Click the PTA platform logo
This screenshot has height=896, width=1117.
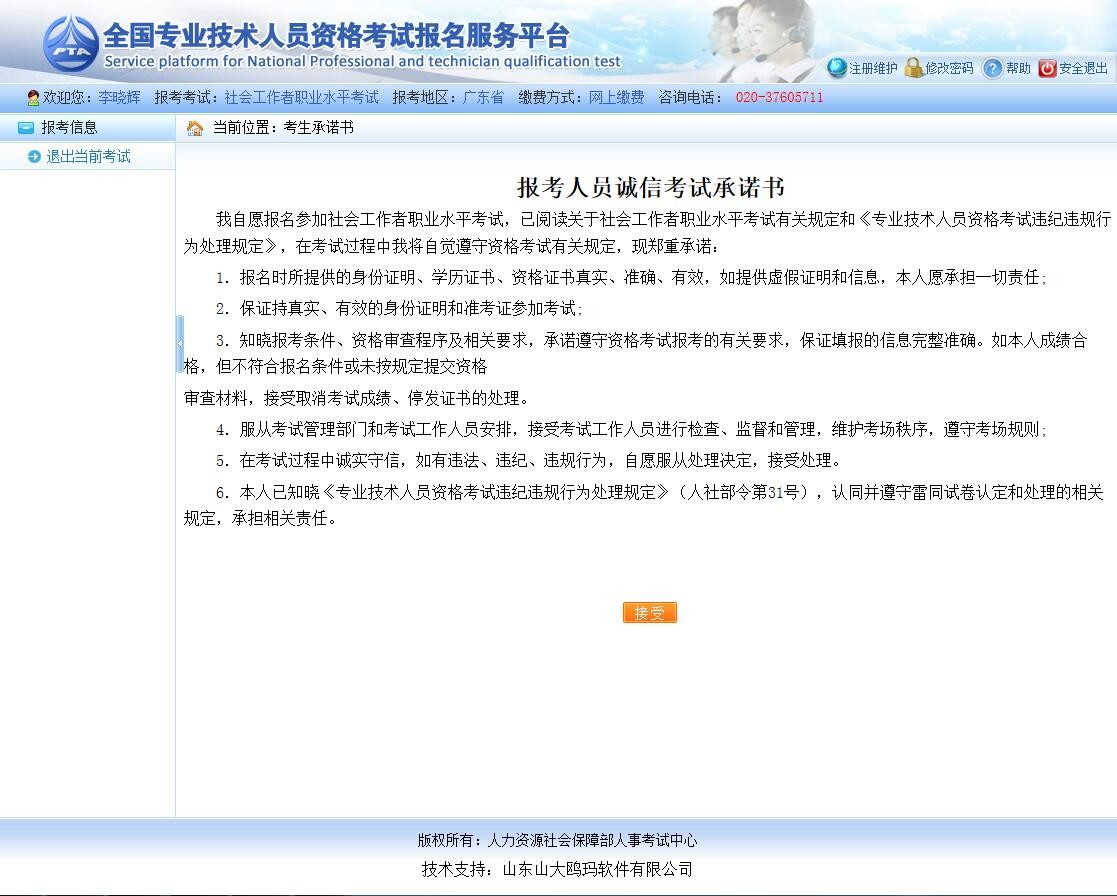[71, 45]
